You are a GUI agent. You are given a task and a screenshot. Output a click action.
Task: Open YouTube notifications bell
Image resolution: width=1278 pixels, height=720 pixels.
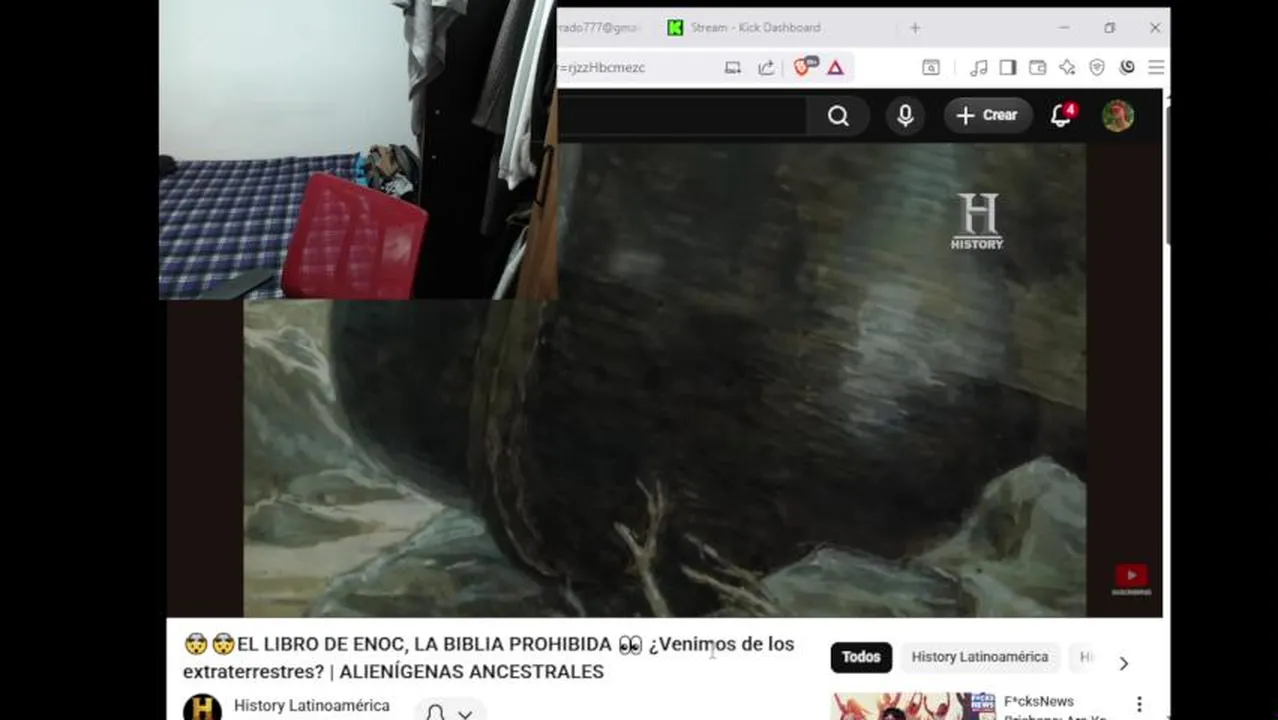point(1062,115)
